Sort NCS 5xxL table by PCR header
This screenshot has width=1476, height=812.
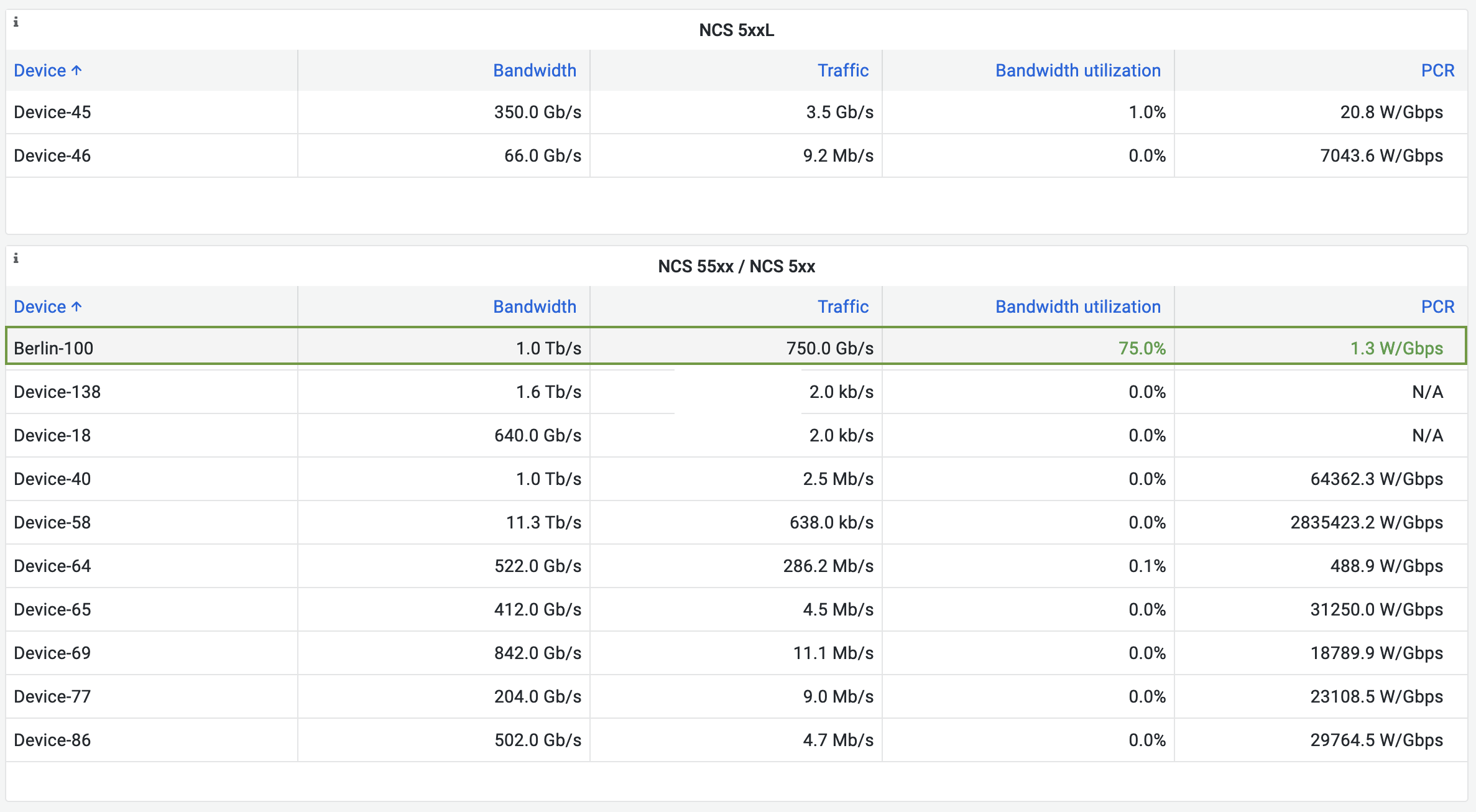click(x=1437, y=71)
